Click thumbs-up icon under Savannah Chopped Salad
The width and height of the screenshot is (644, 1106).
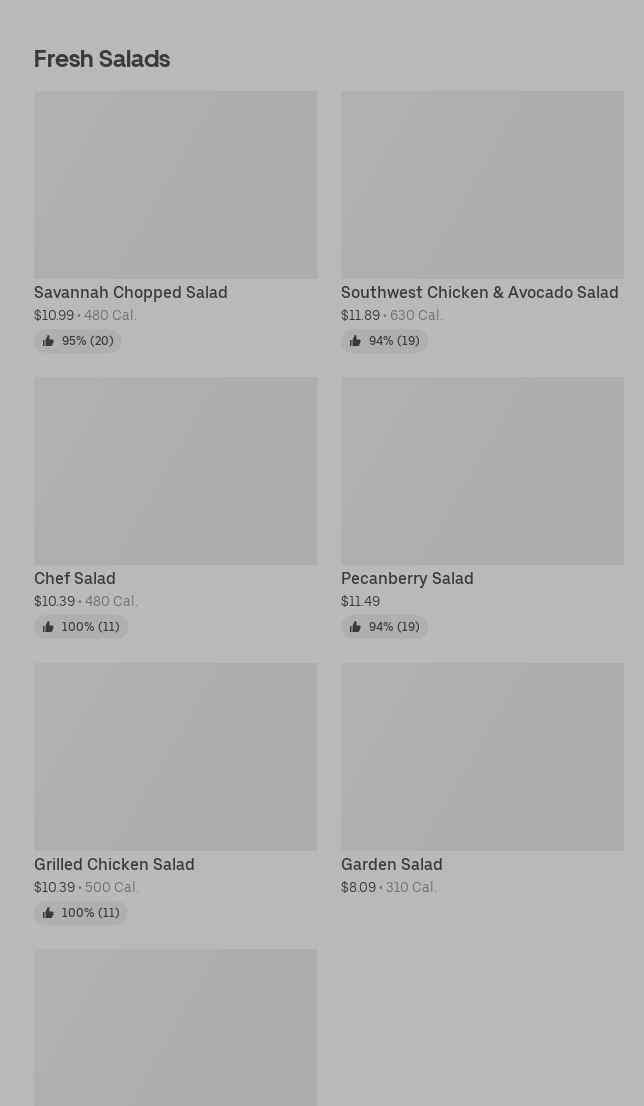pos(48,341)
